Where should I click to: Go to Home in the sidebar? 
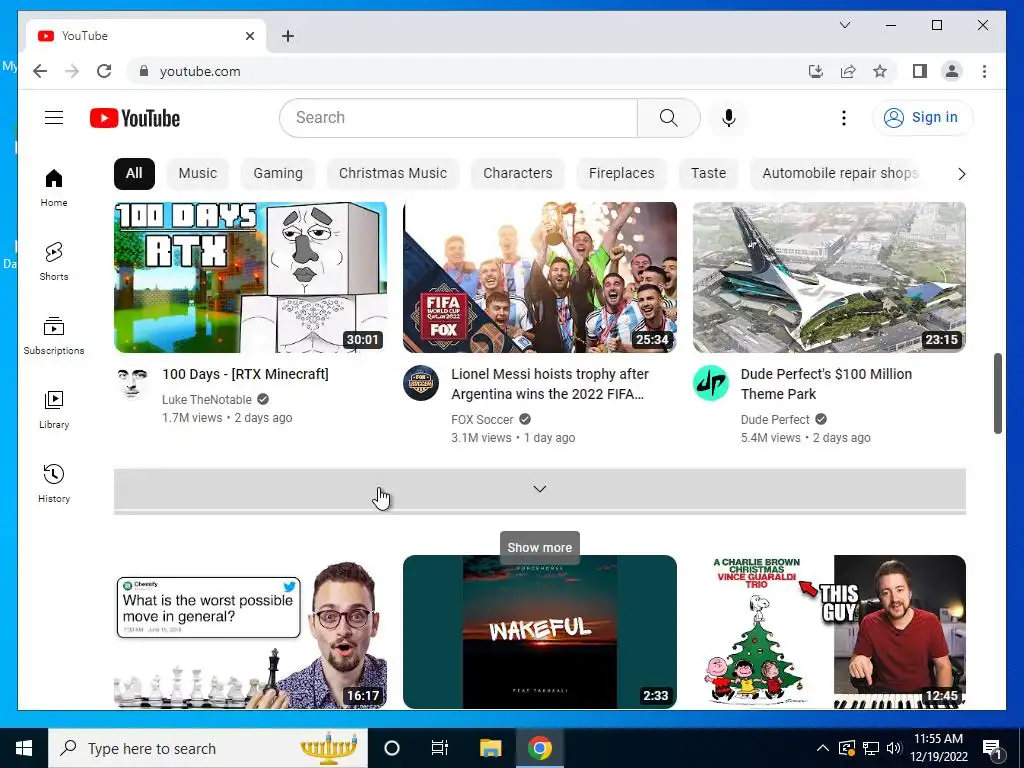click(x=54, y=187)
